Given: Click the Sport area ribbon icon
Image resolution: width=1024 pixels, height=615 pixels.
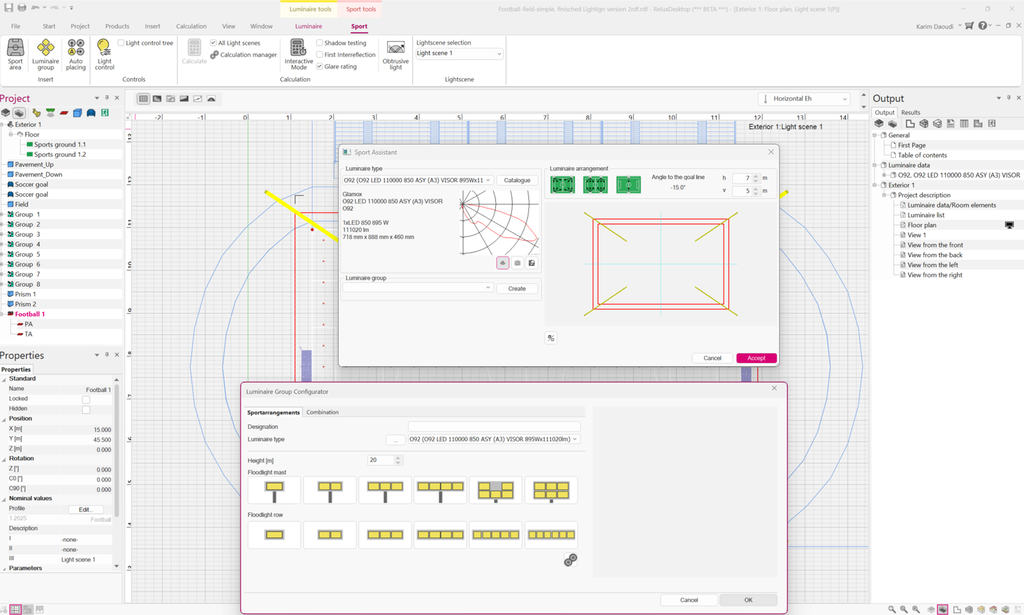Looking at the screenshot, I should (x=15, y=52).
